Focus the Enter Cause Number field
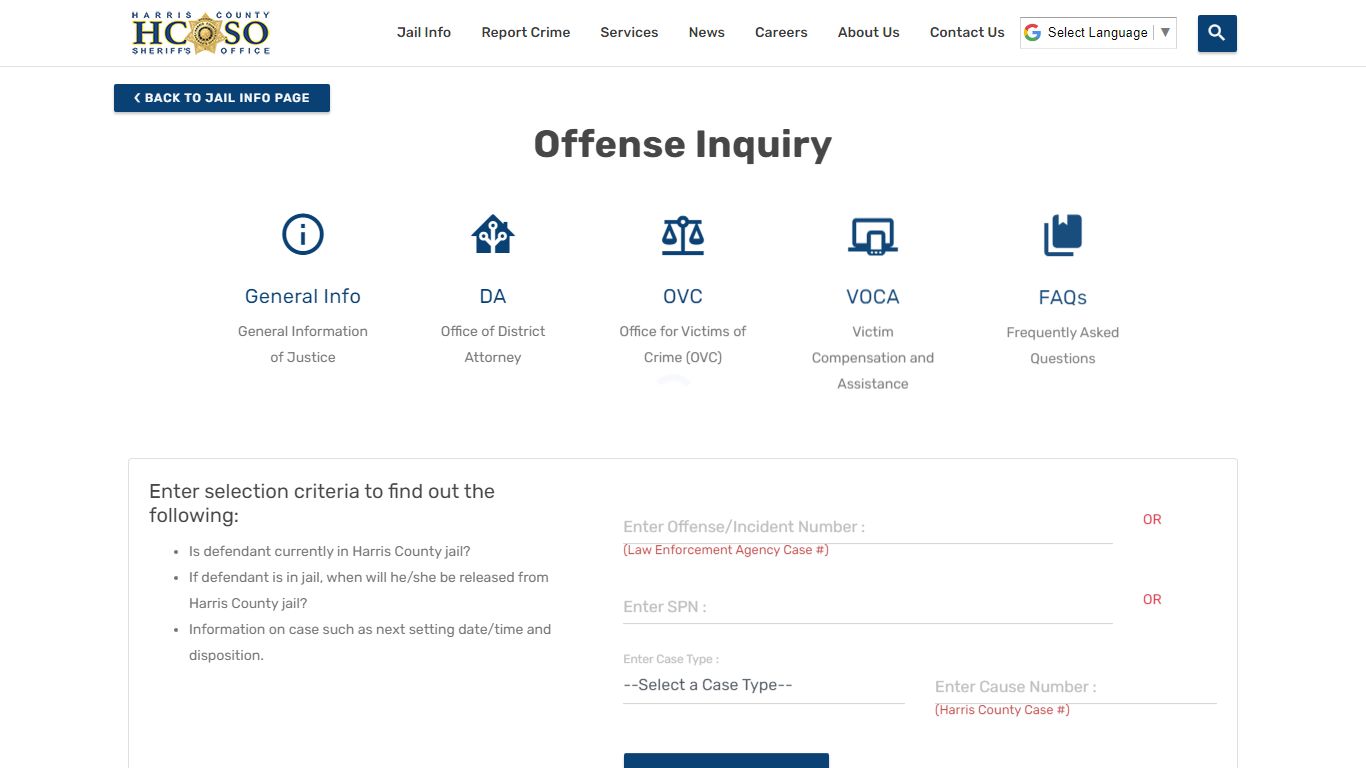The image size is (1366, 768). tap(1076, 687)
